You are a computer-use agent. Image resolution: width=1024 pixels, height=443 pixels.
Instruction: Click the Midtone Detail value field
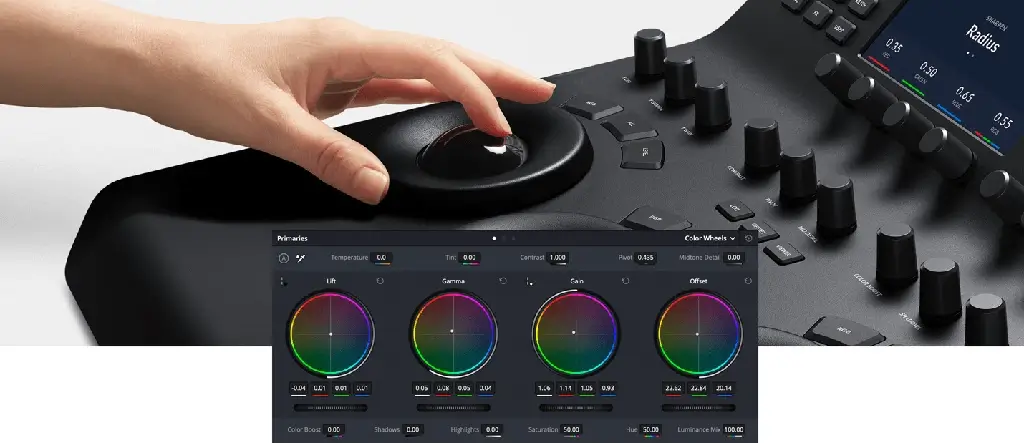pyautogui.click(x=734, y=258)
